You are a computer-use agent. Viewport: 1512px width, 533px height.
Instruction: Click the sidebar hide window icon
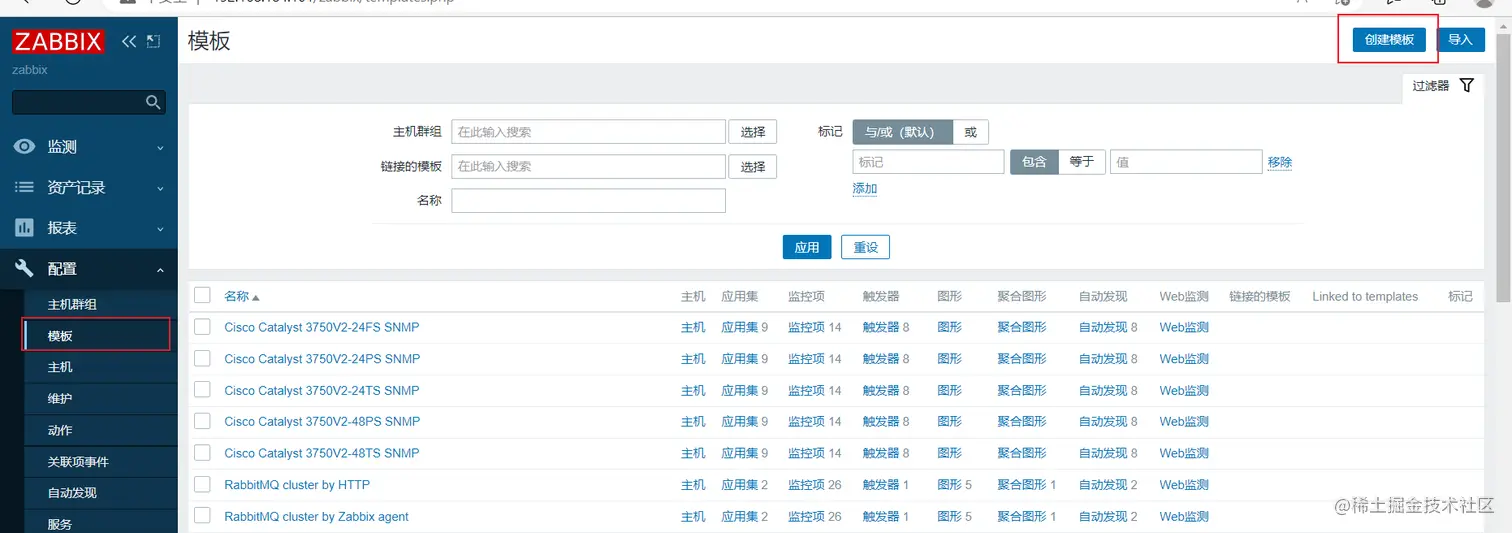[153, 42]
